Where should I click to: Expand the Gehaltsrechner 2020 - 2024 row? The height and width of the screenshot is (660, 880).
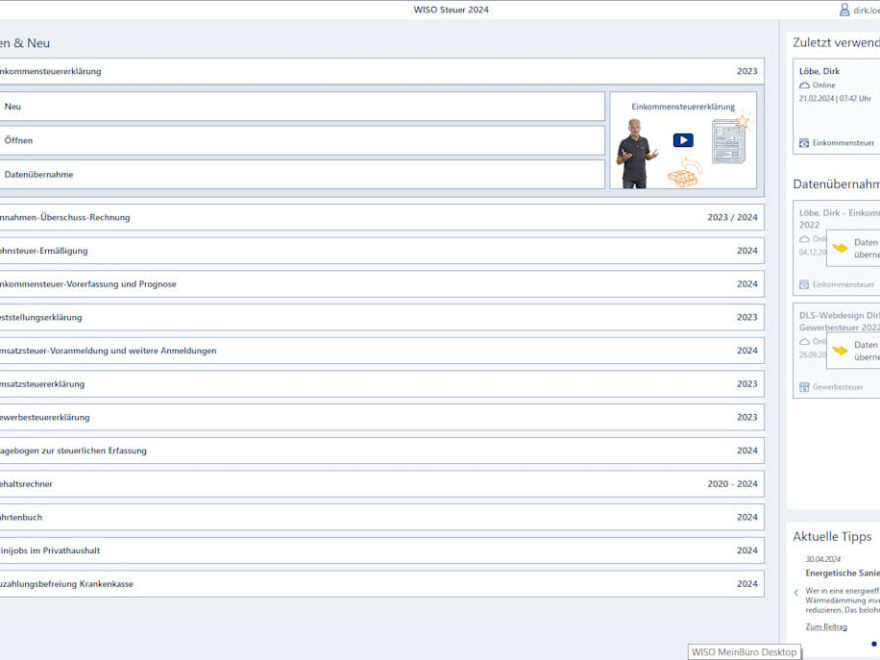tap(382, 484)
